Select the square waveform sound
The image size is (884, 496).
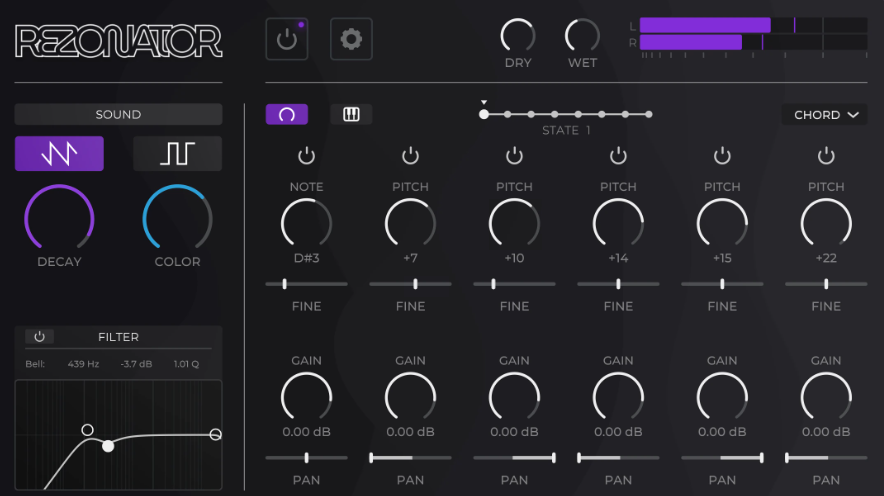tap(178, 153)
